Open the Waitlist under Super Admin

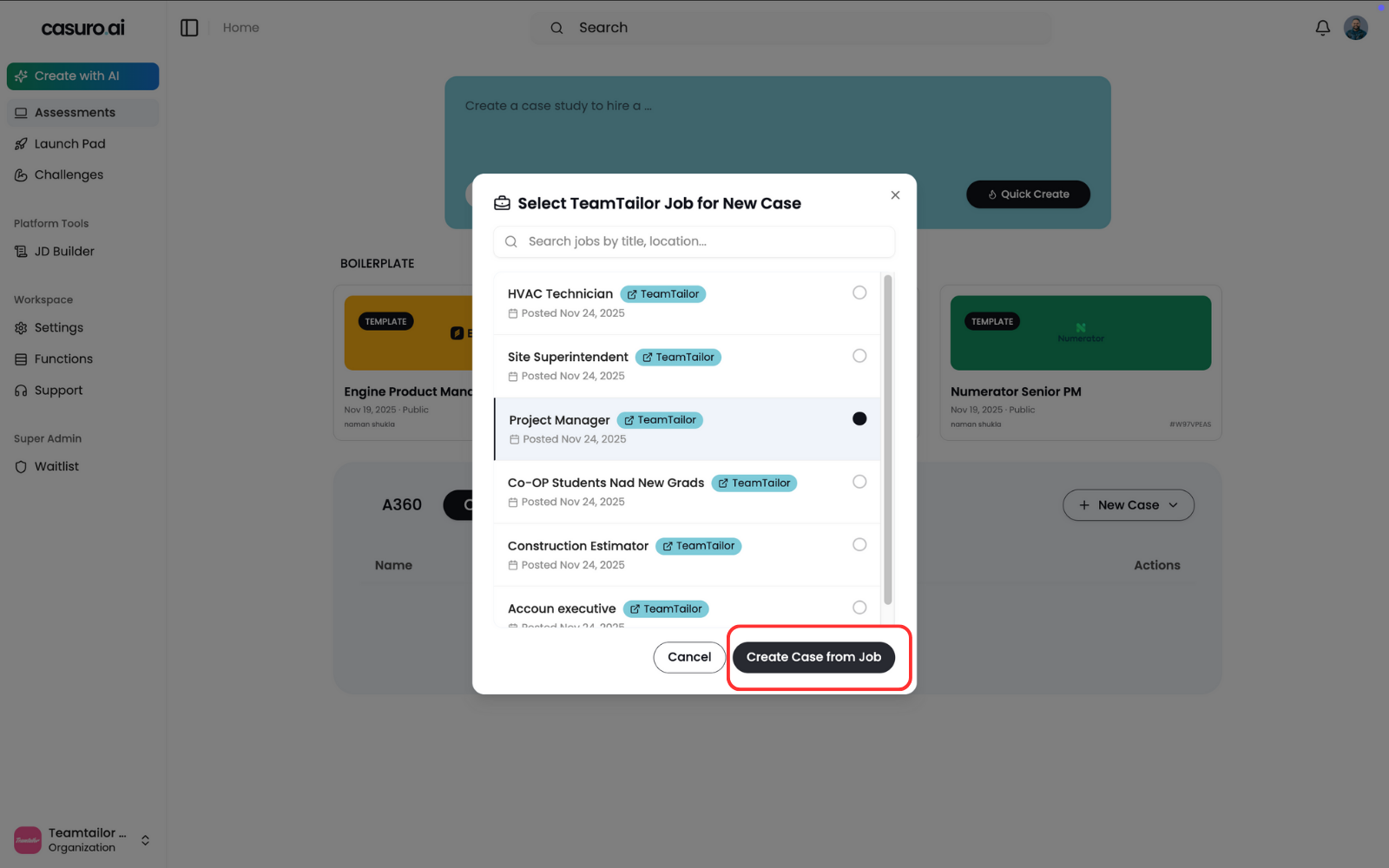pos(56,466)
